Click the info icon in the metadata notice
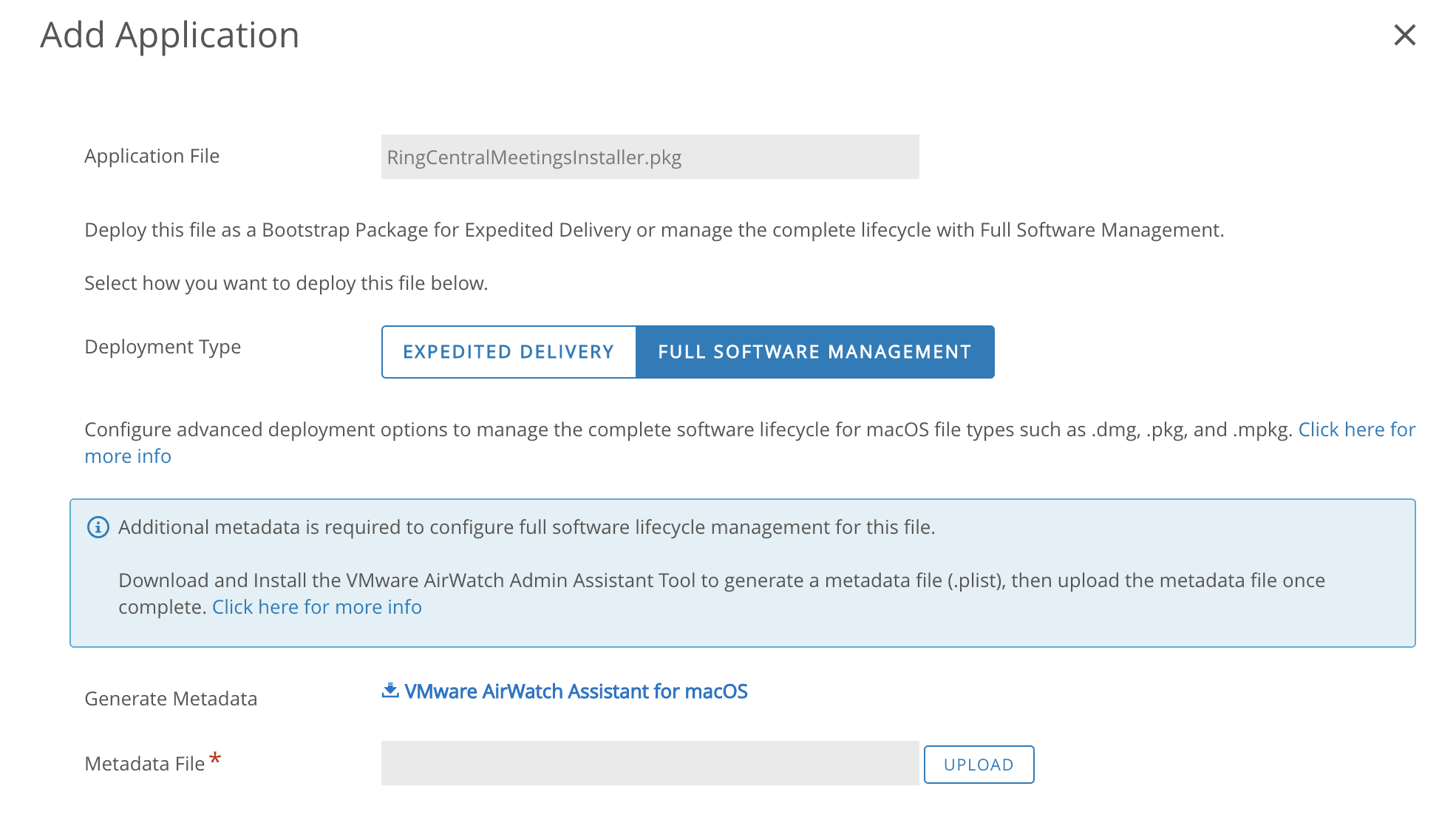The width and height of the screenshot is (1456, 840). pos(98,527)
